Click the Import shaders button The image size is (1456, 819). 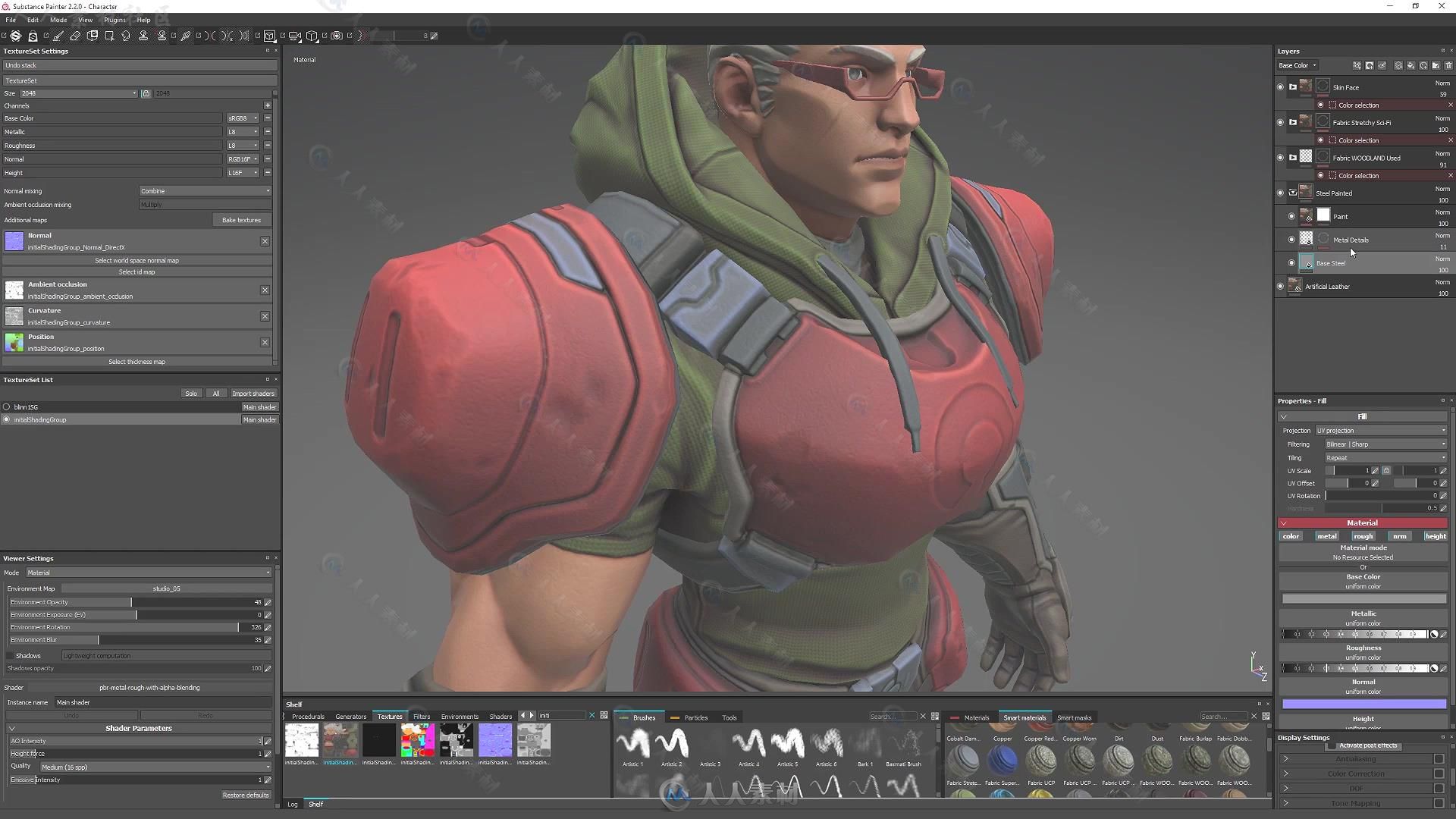click(x=253, y=394)
